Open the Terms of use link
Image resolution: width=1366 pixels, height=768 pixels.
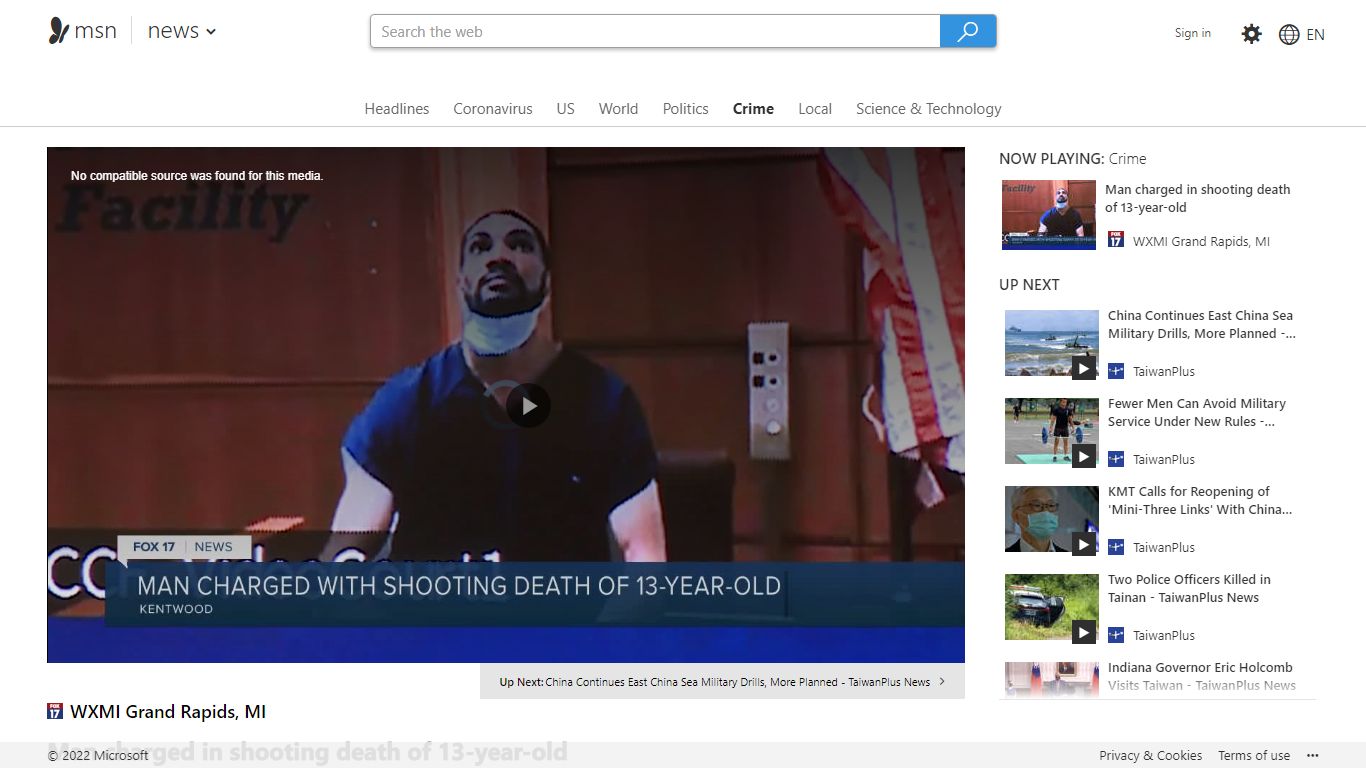pyautogui.click(x=1254, y=756)
